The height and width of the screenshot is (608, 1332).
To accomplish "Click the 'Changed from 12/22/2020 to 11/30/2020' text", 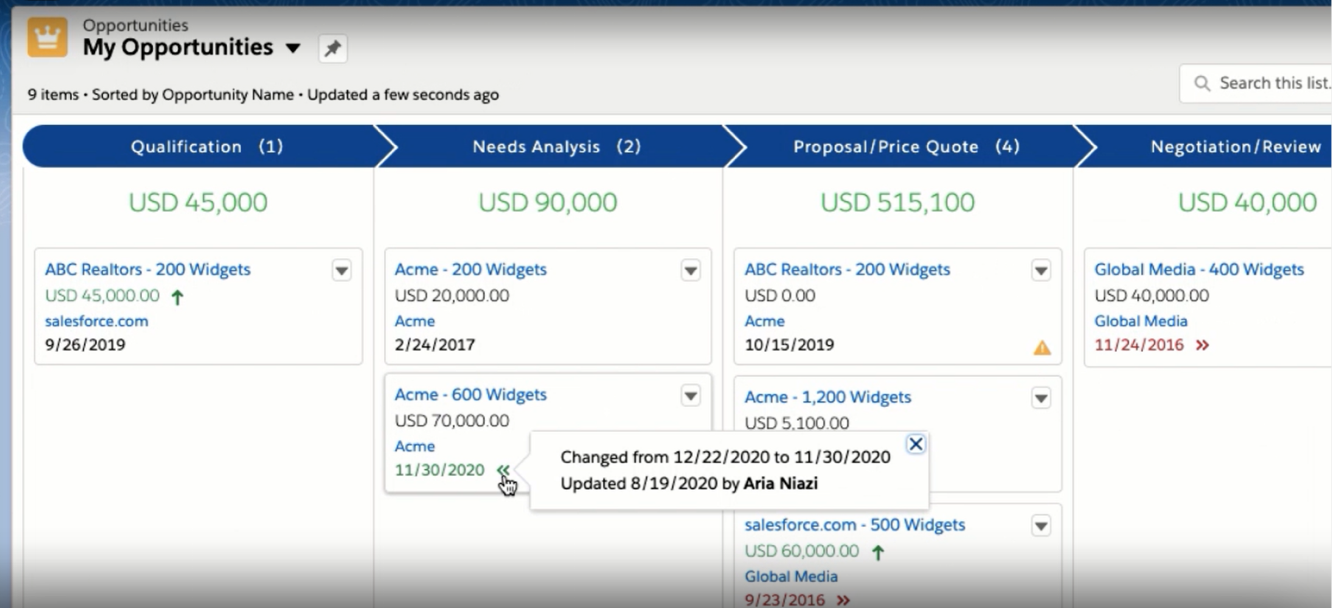I will (725, 458).
